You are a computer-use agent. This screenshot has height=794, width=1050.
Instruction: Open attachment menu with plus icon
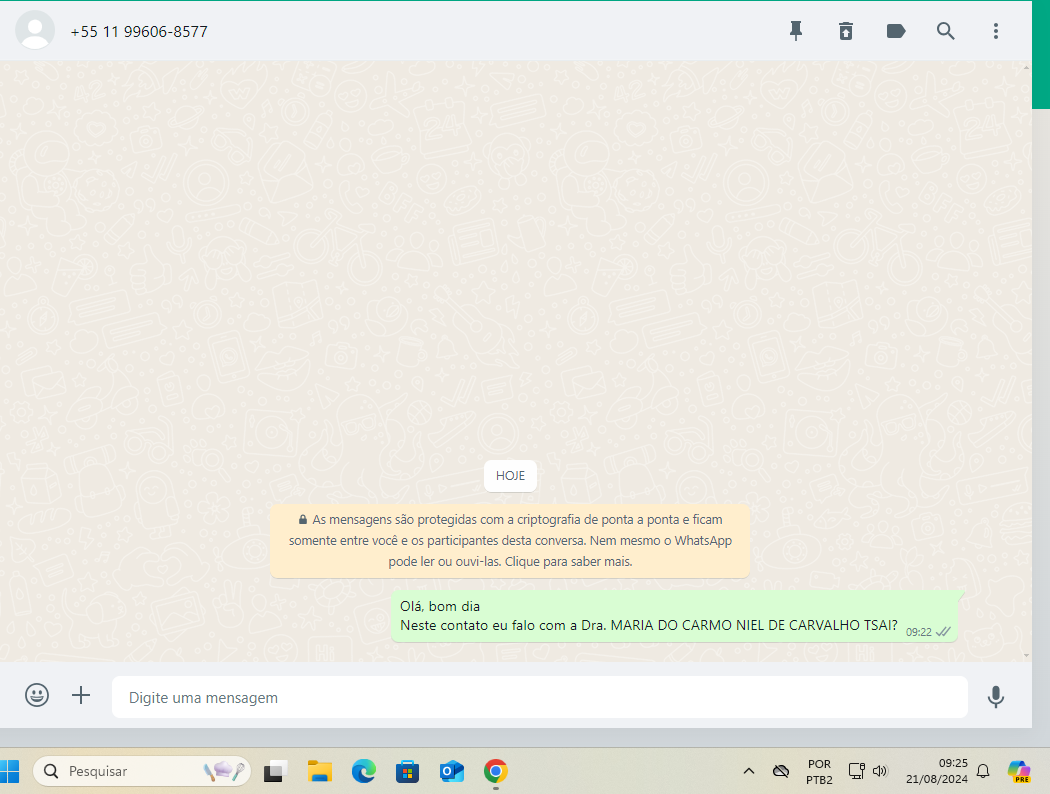[81, 695]
